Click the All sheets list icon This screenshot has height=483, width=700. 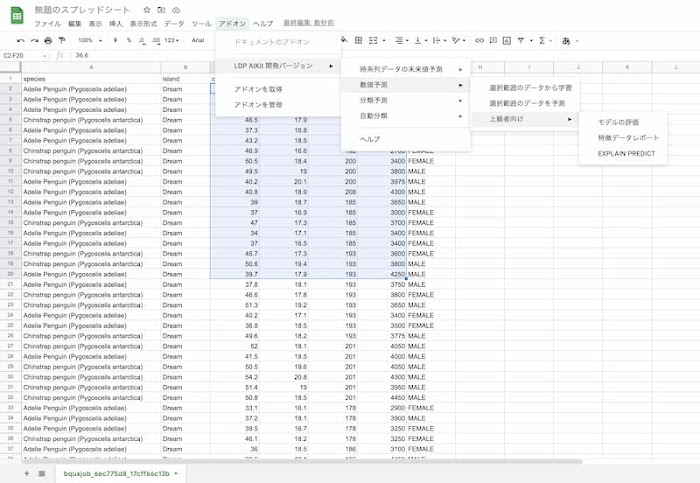(42, 473)
